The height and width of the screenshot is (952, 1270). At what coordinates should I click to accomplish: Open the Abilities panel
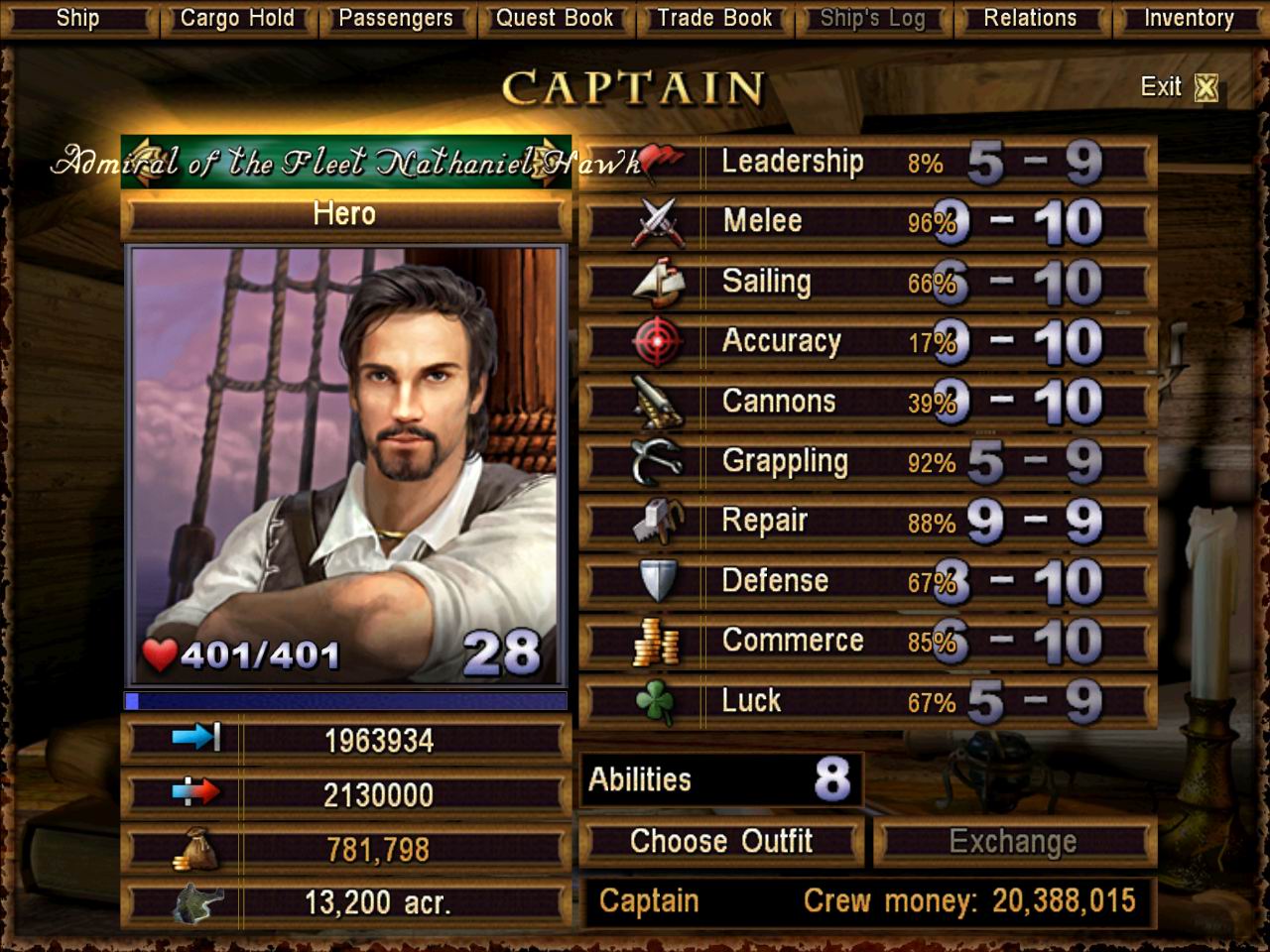720,779
